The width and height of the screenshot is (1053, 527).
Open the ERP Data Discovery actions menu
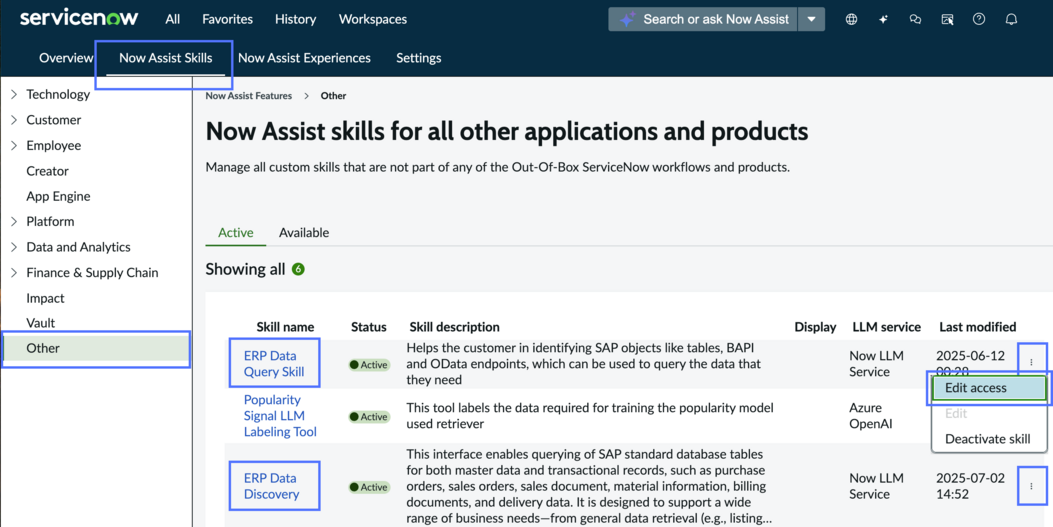coord(1031,486)
